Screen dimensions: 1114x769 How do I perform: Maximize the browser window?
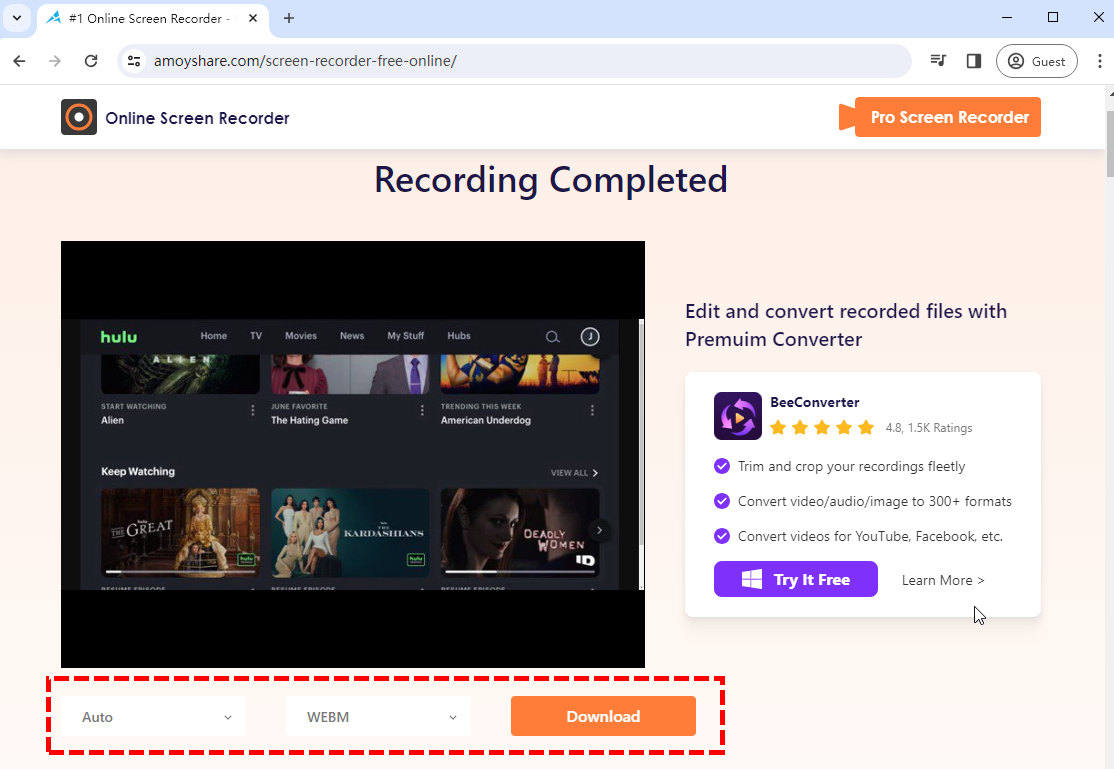[x=1053, y=18]
